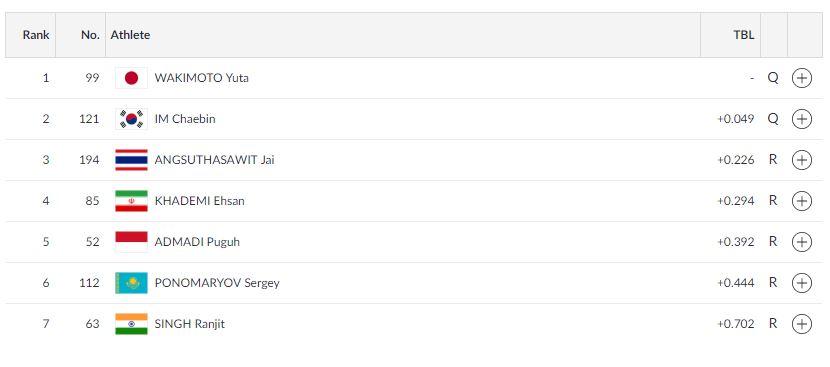
Task: Click plus icon beside ADMADI Puguh
Action: pyautogui.click(x=801, y=242)
